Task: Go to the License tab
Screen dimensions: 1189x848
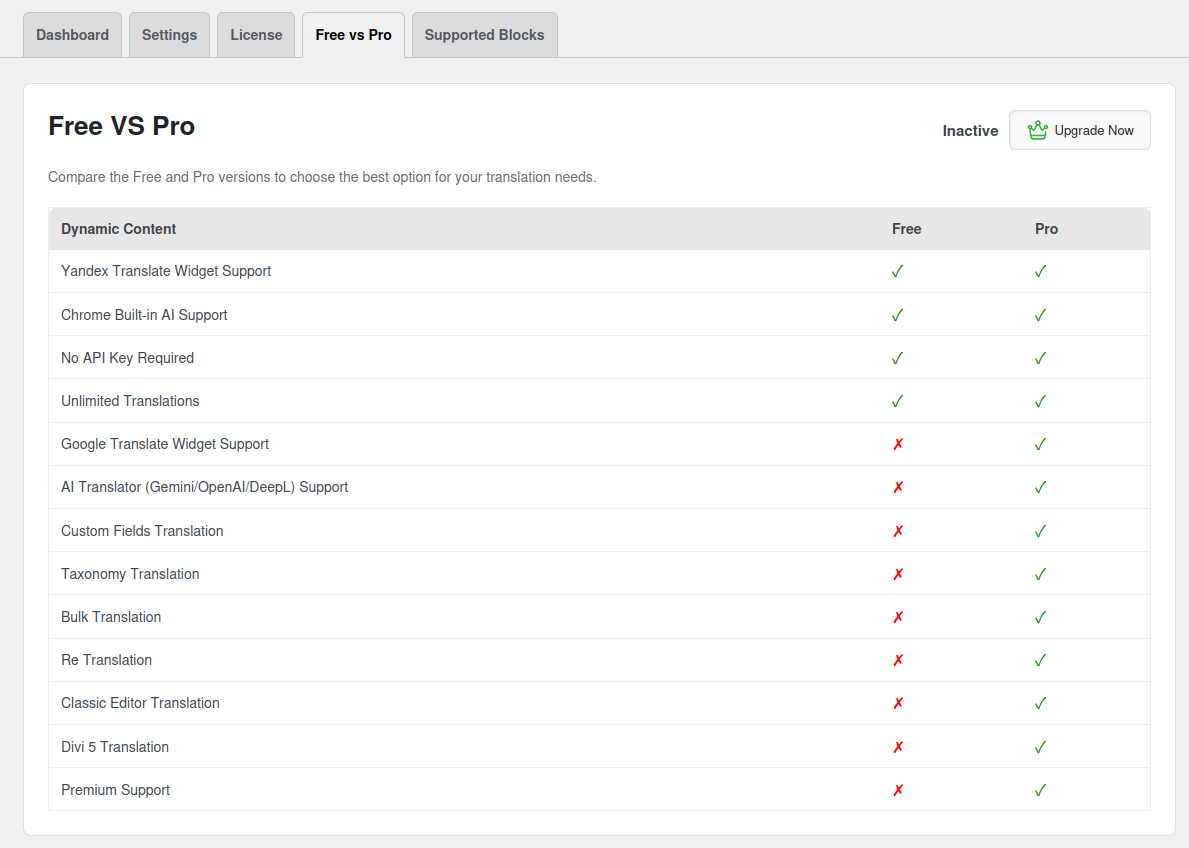Action: (256, 35)
